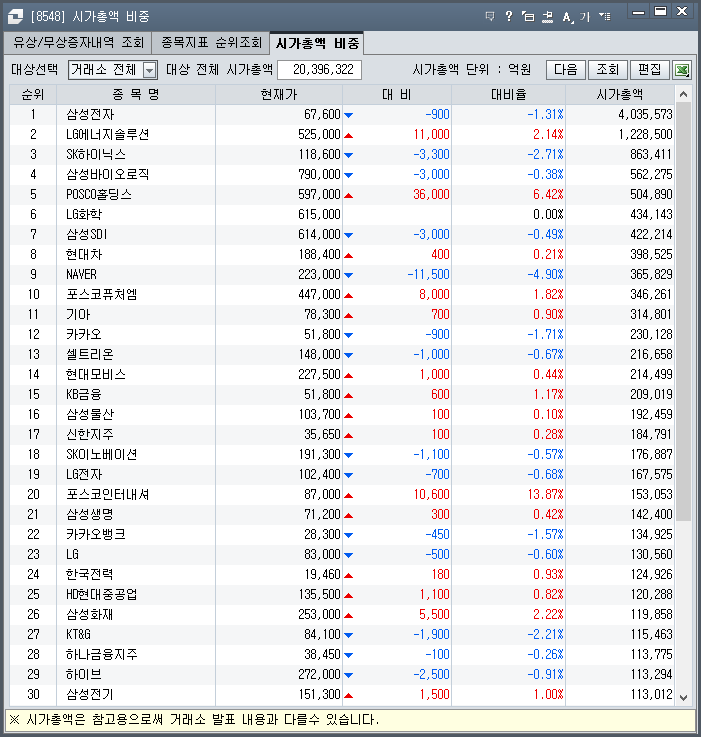Screen dimensions: 701x737
Task: Click the 다음 button
Action: [x=566, y=70]
